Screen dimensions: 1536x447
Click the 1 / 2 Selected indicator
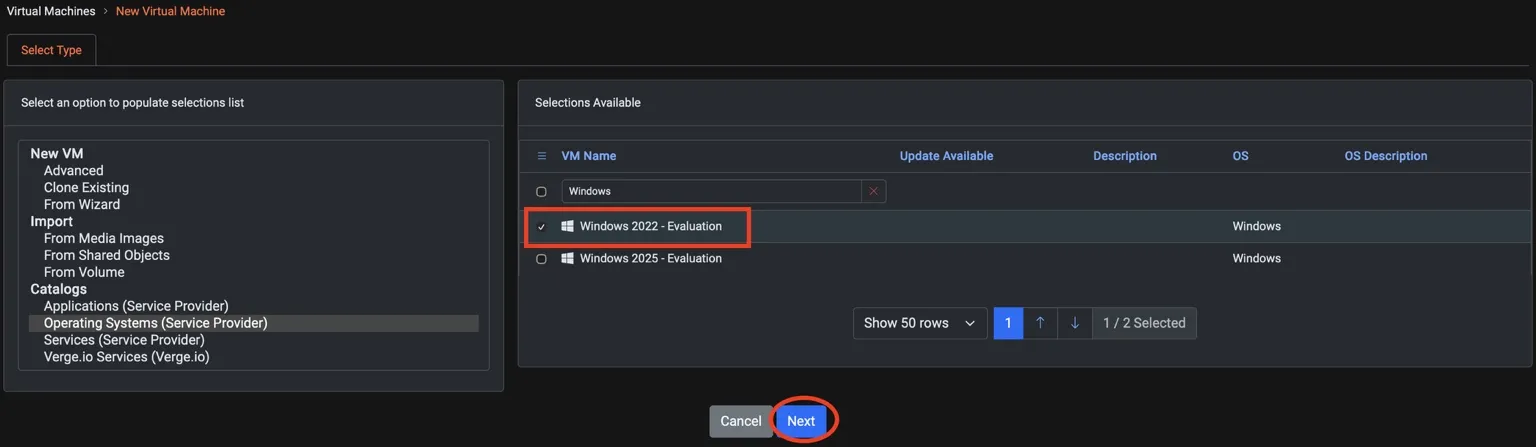pyautogui.click(x=1144, y=323)
